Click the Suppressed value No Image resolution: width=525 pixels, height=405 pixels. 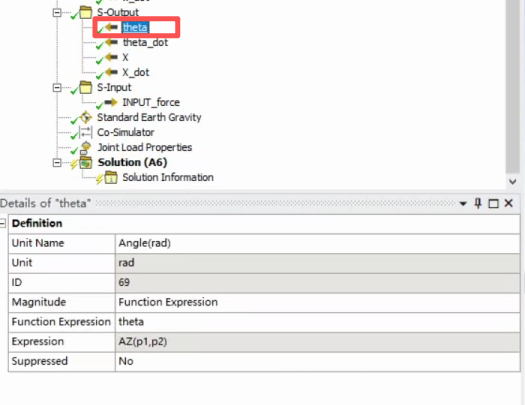point(317,361)
